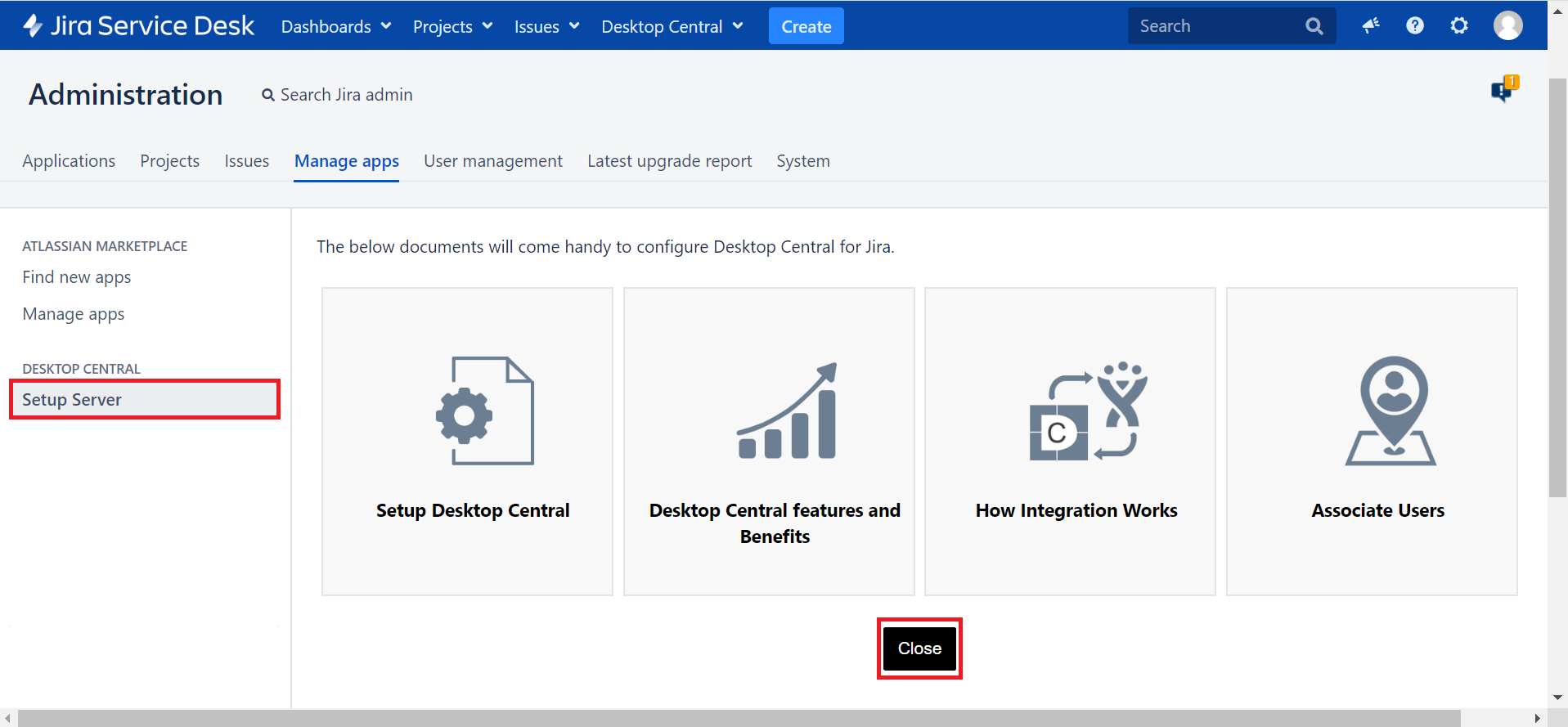The image size is (1568, 727).
Task: Click the blue Create button
Action: [806, 26]
